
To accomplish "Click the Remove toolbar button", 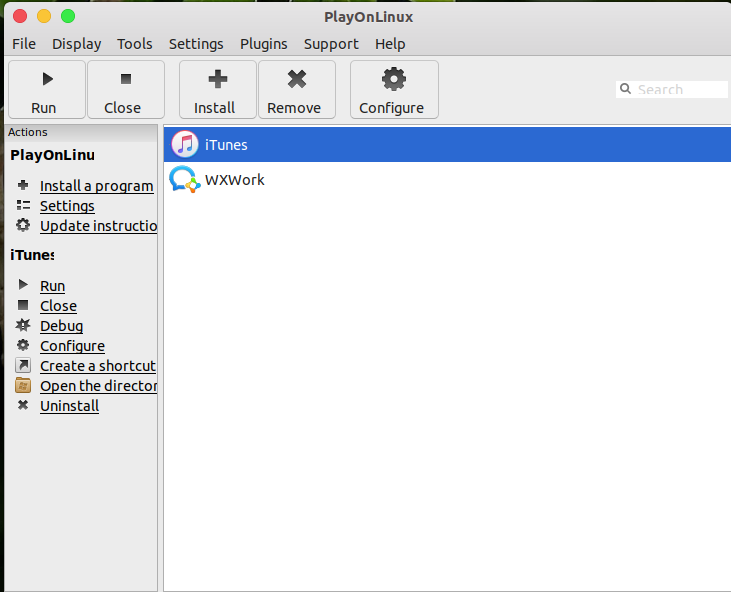I will 297,89.
